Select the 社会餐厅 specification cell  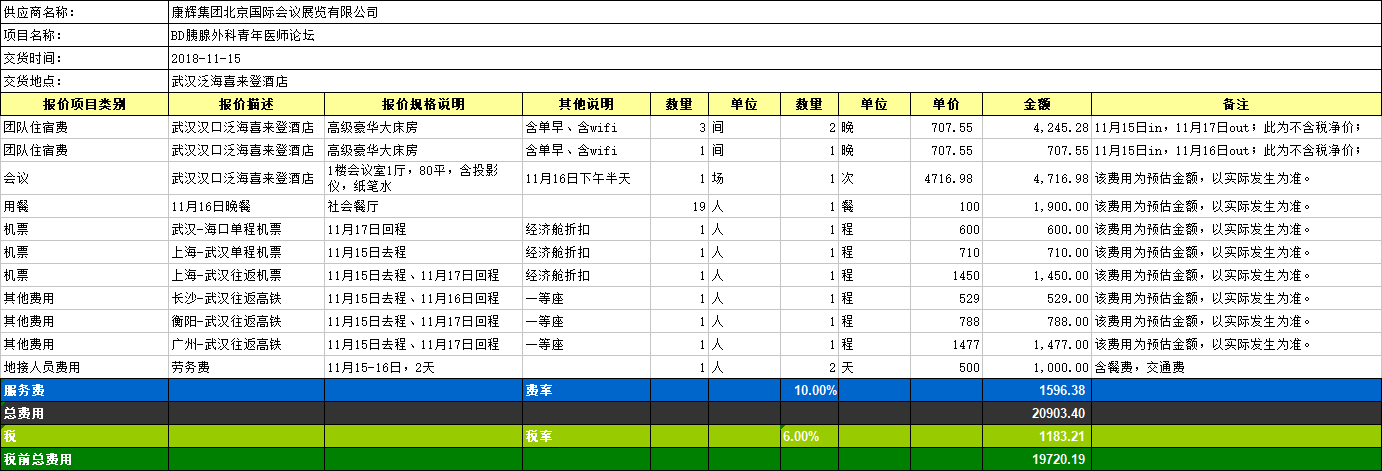423,206
